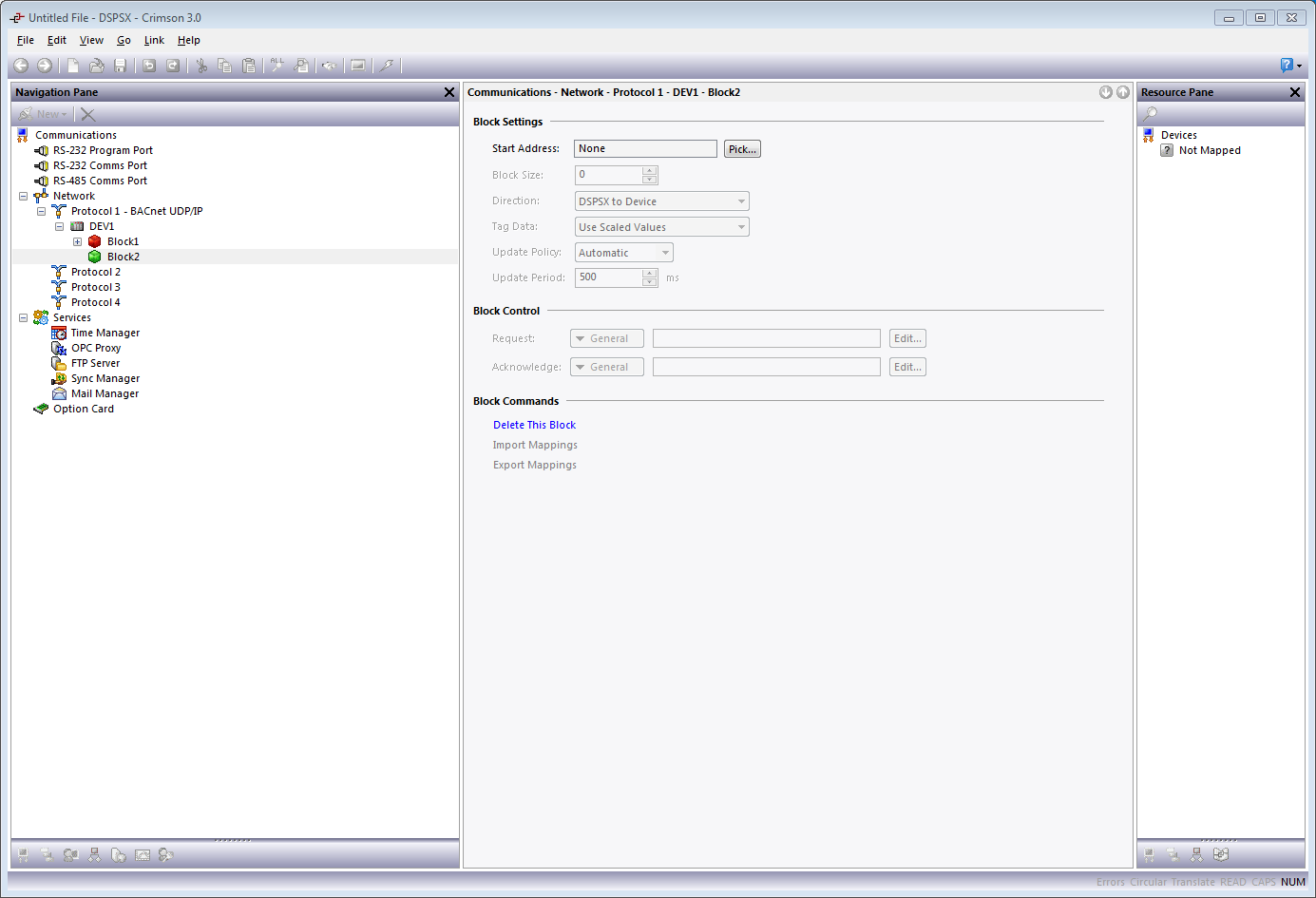Viewport: 1316px width, 898px height.
Task: Click the search magnifier in Resource Pane
Action: [x=1151, y=114]
